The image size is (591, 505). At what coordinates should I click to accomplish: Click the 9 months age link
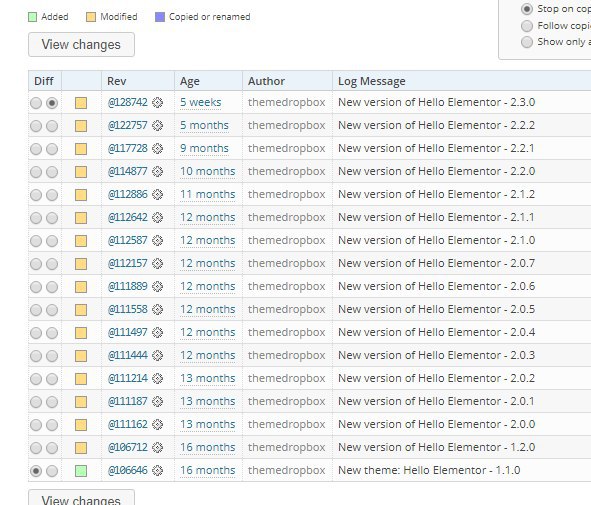click(x=204, y=148)
